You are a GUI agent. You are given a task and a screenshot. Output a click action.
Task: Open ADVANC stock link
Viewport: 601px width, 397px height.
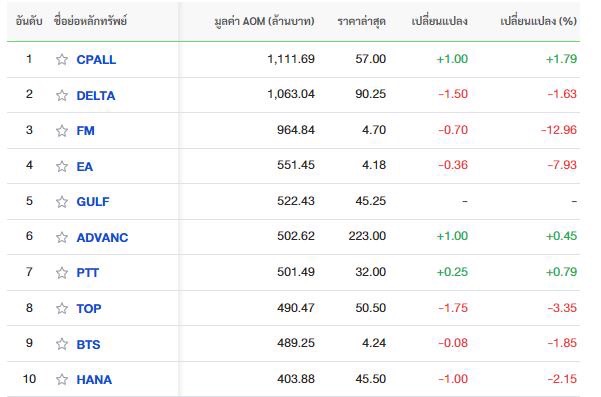coord(102,238)
